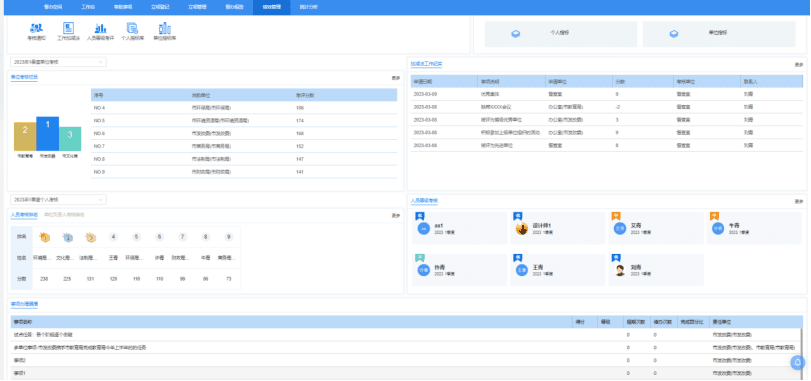Click 更多 in the work record panel
This screenshot has width=811, height=381.
(x=799, y=65)
